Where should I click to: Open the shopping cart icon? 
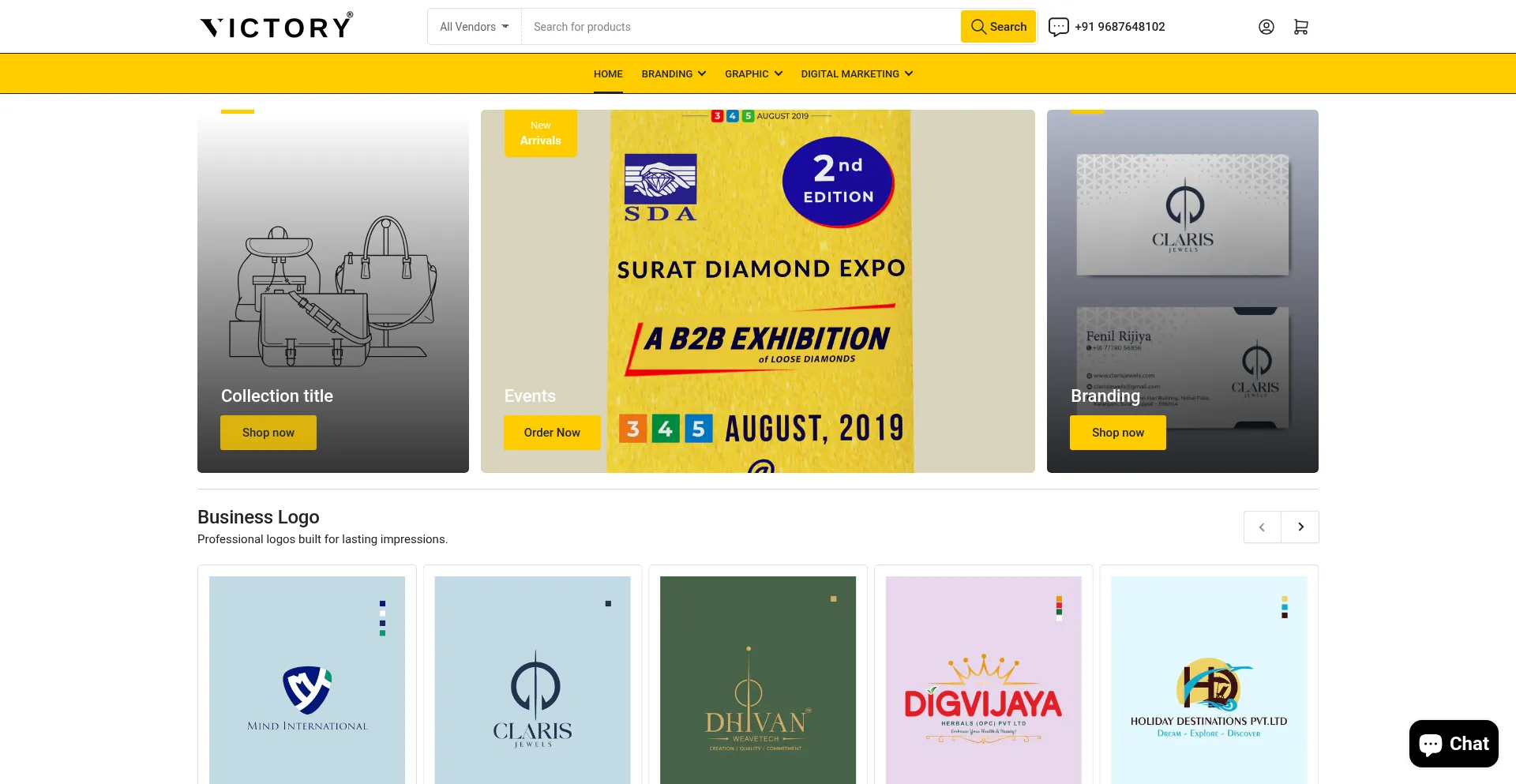tap(1300, 27)
